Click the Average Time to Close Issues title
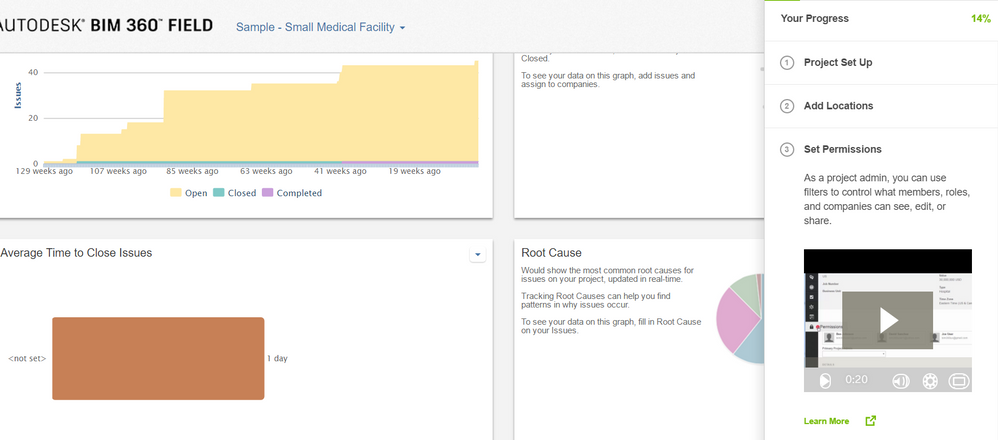 [76, 253]
